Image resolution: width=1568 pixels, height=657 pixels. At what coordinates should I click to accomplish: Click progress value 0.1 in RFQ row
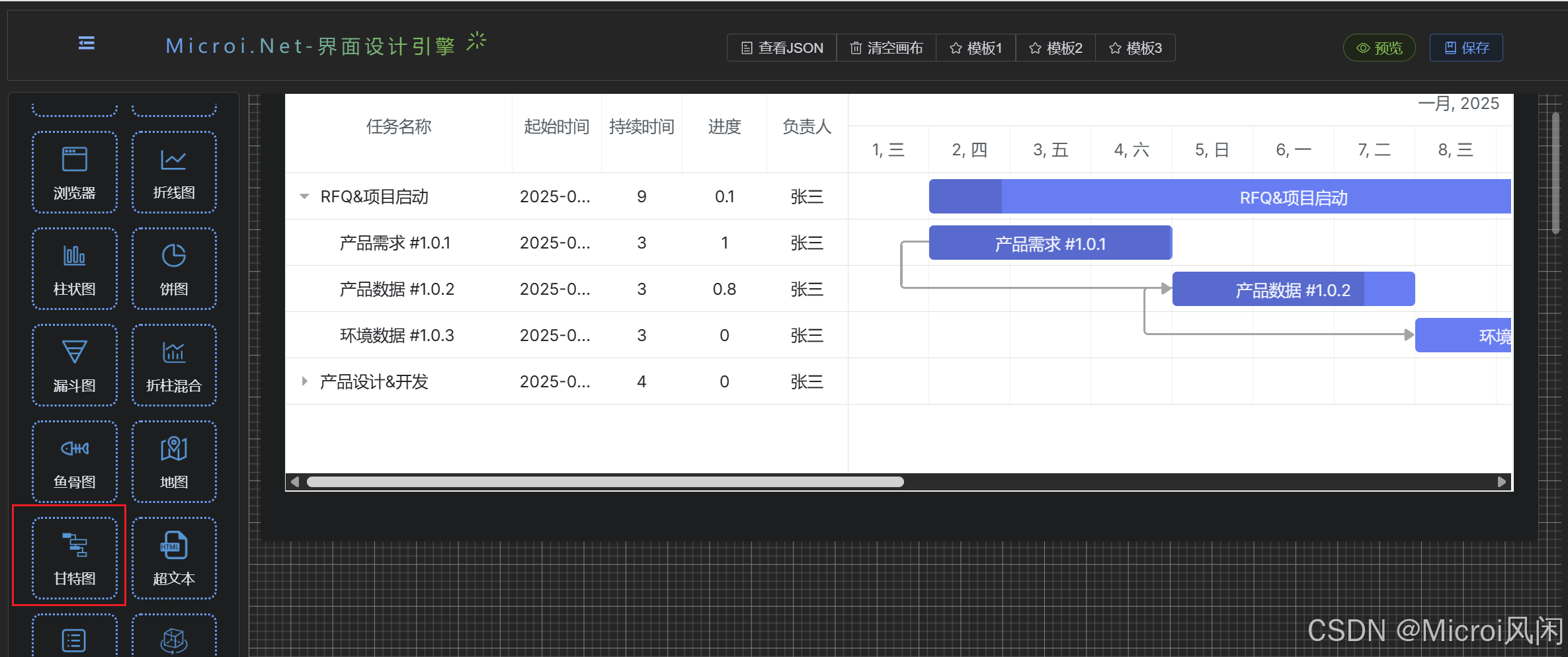725,196
